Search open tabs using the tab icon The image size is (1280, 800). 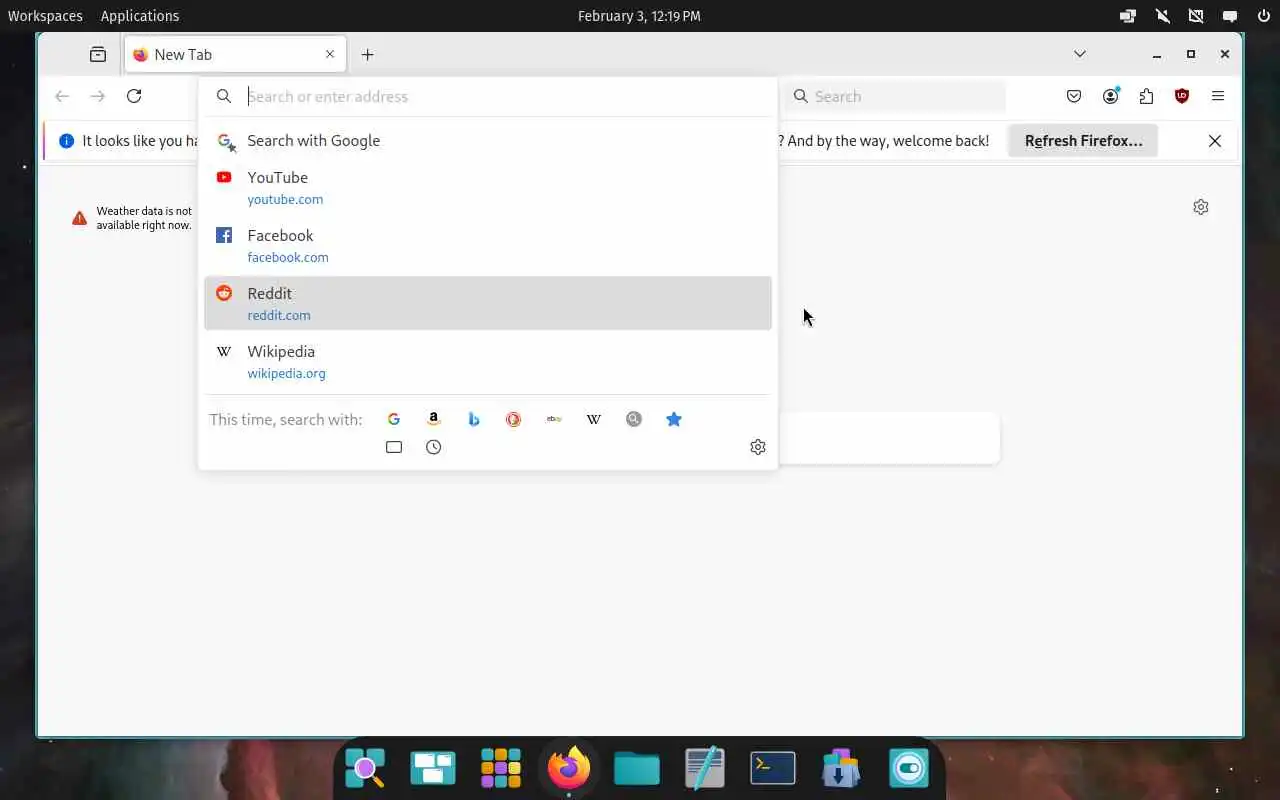tap(394, 447)
